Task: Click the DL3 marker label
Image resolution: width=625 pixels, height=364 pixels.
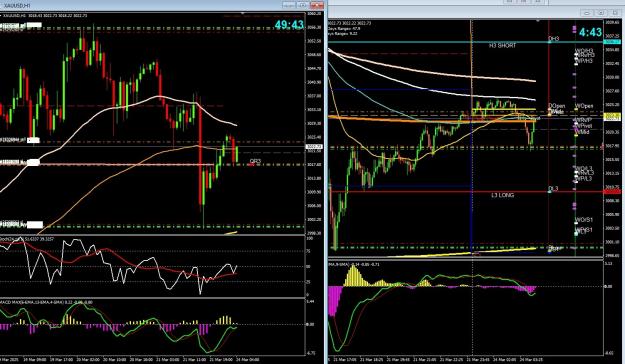Action: tap(553, 188)
